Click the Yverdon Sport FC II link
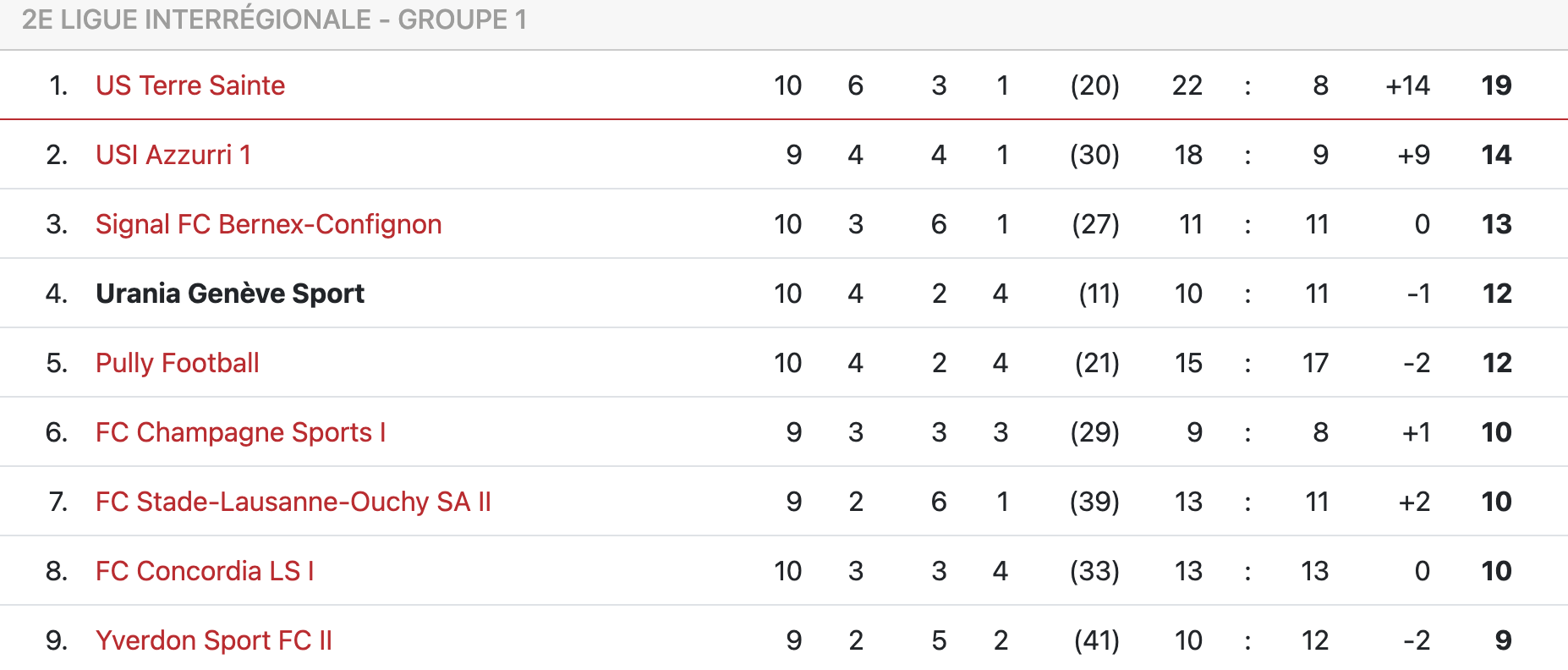This screenshot has width=1568, height=670. point(213,640)
